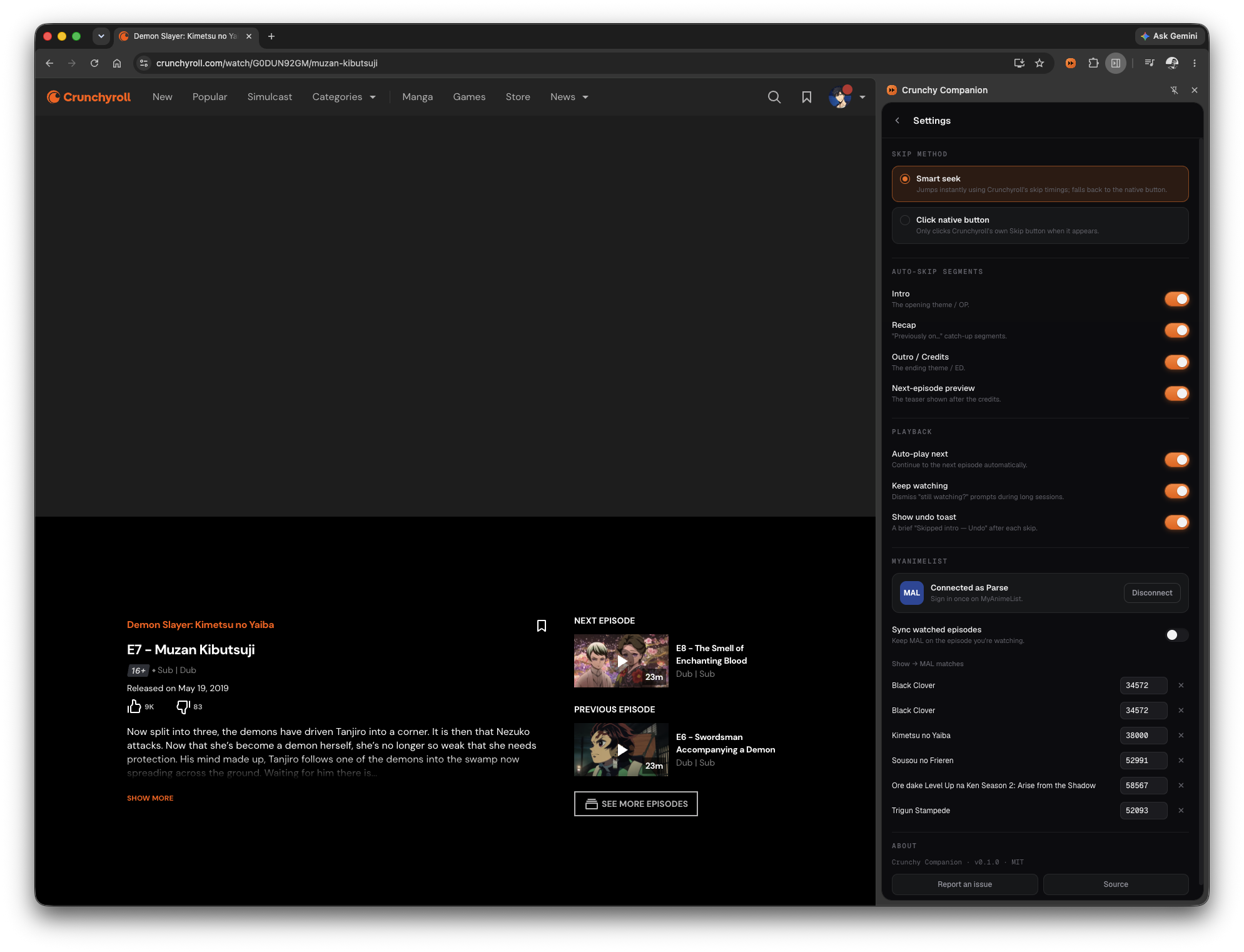Screen dimensions: 1244x952
Task: Open the watchlist bookmark in Crunchyroll header
Action: [x=807, y=97]
